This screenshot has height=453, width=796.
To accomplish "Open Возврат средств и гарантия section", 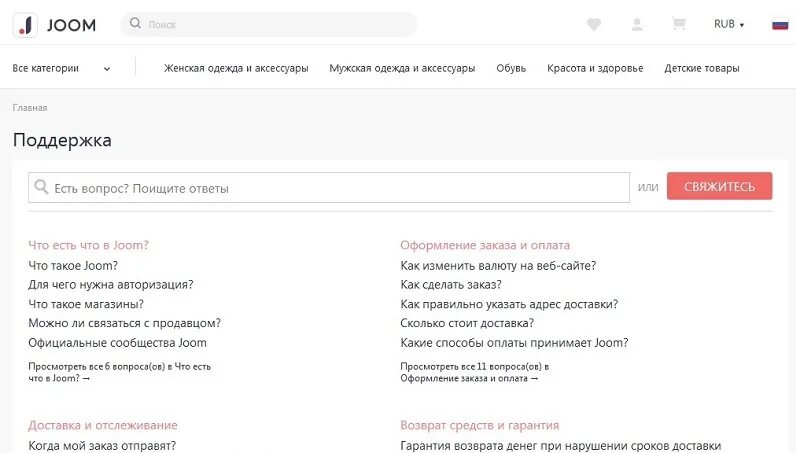I will (x=480, y=425).
